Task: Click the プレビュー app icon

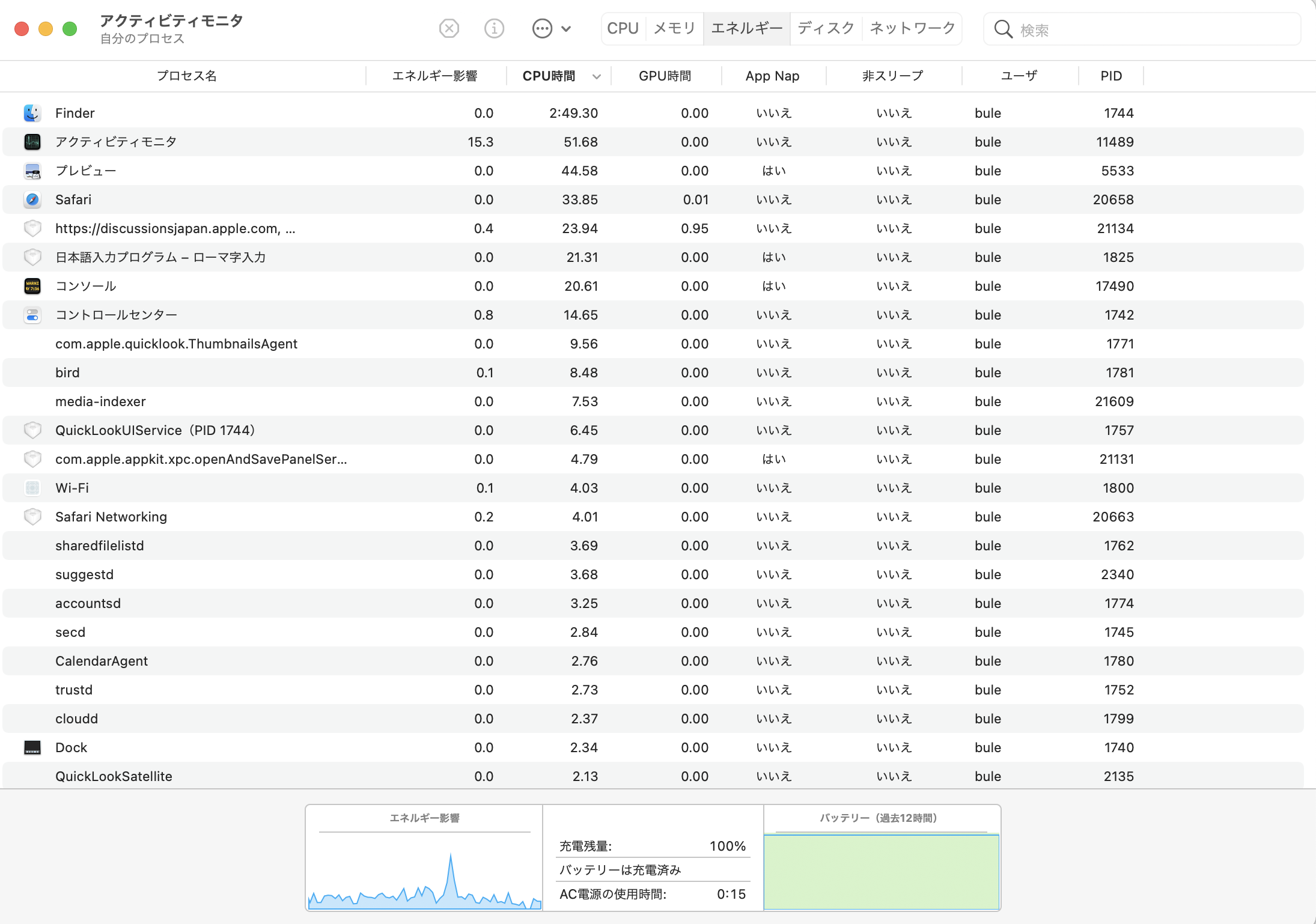Action: pyautogui.click(x=32, y=171)
